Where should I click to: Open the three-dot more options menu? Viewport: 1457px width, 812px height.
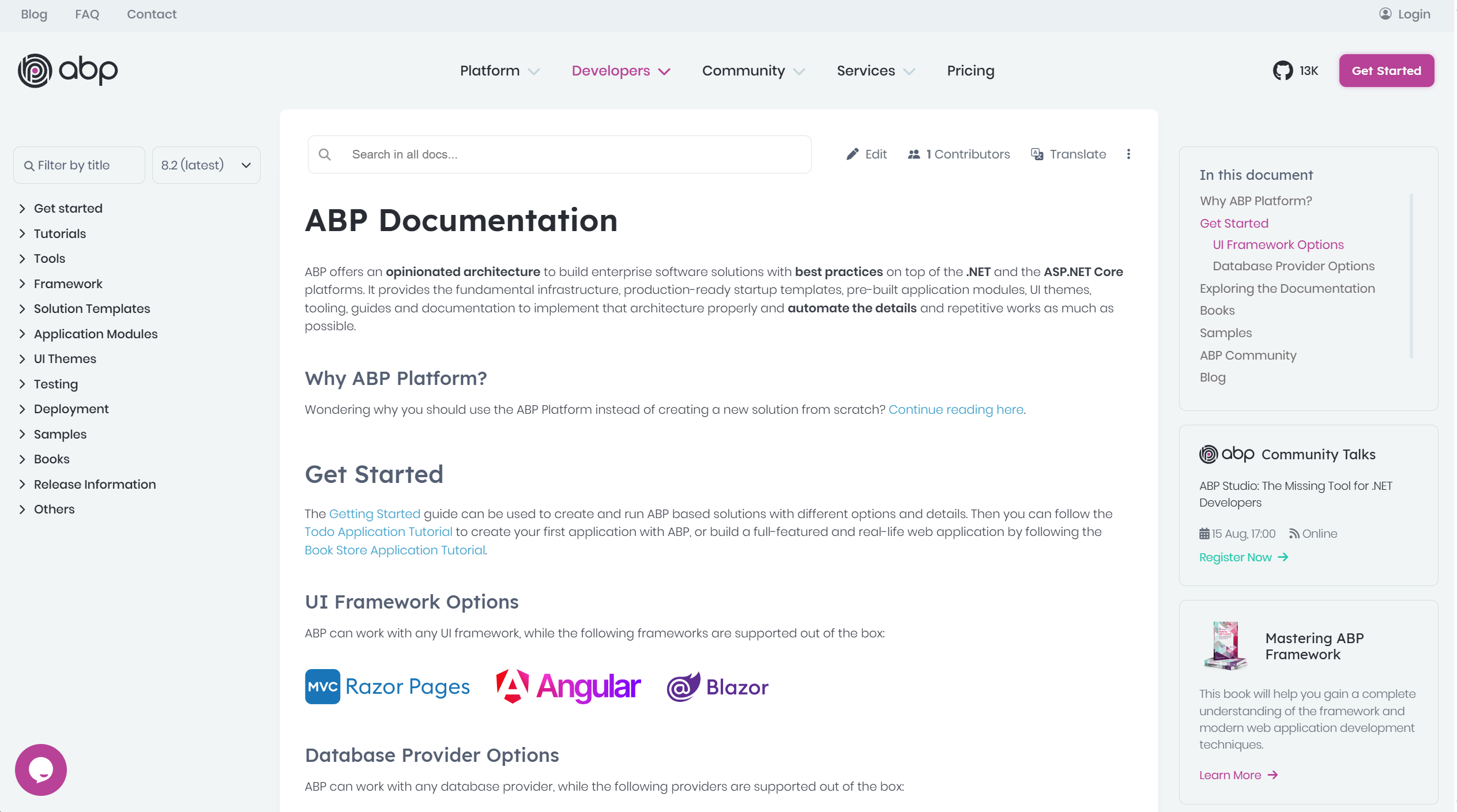click(1128, 154)
